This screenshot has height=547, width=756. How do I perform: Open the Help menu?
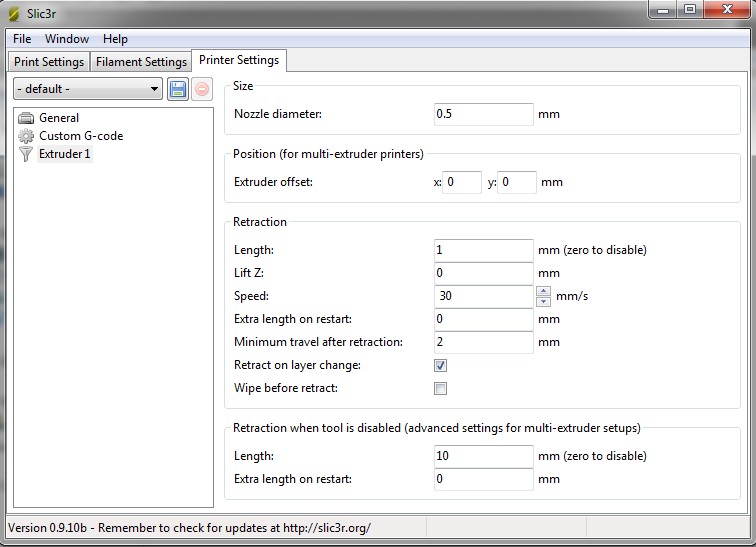115,39
